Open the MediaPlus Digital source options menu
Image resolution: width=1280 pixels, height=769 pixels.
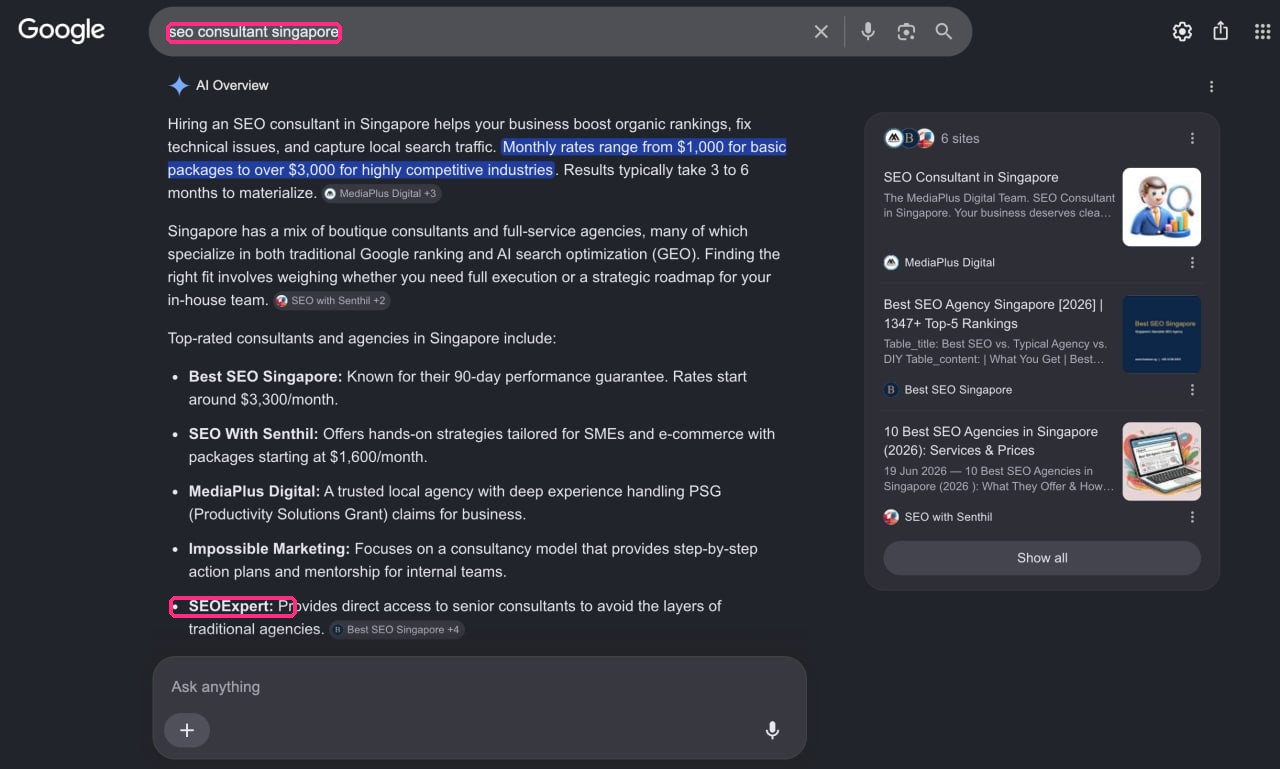1192,263
